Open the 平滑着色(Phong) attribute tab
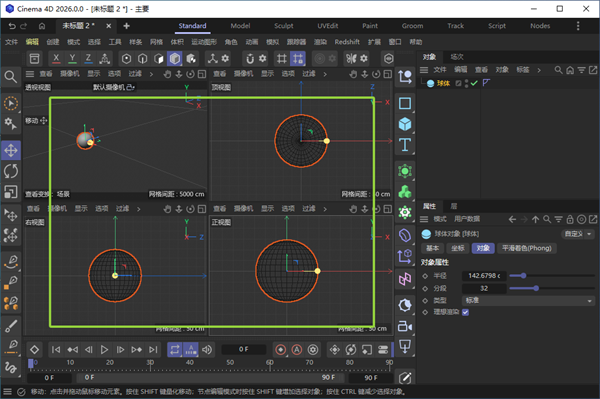600x399 pixels. coord(527,248)
